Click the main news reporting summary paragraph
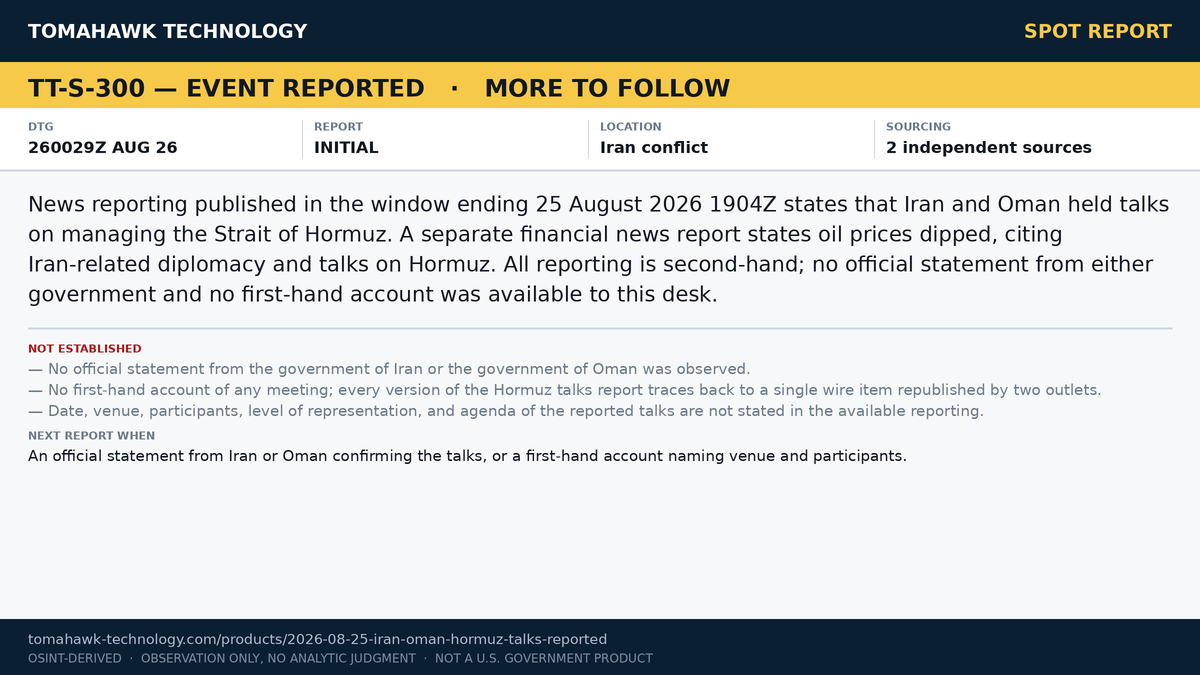Viewport: 1200px width, 675px height. click(x=598, y=250)
